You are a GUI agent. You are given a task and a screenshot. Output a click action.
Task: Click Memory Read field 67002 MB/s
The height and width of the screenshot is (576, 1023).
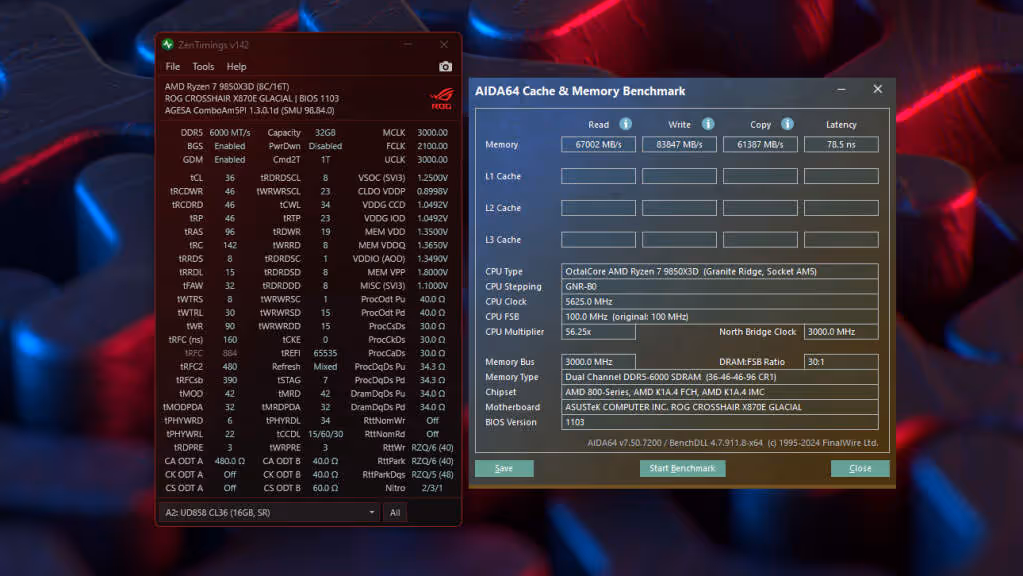tap(598, 144)
